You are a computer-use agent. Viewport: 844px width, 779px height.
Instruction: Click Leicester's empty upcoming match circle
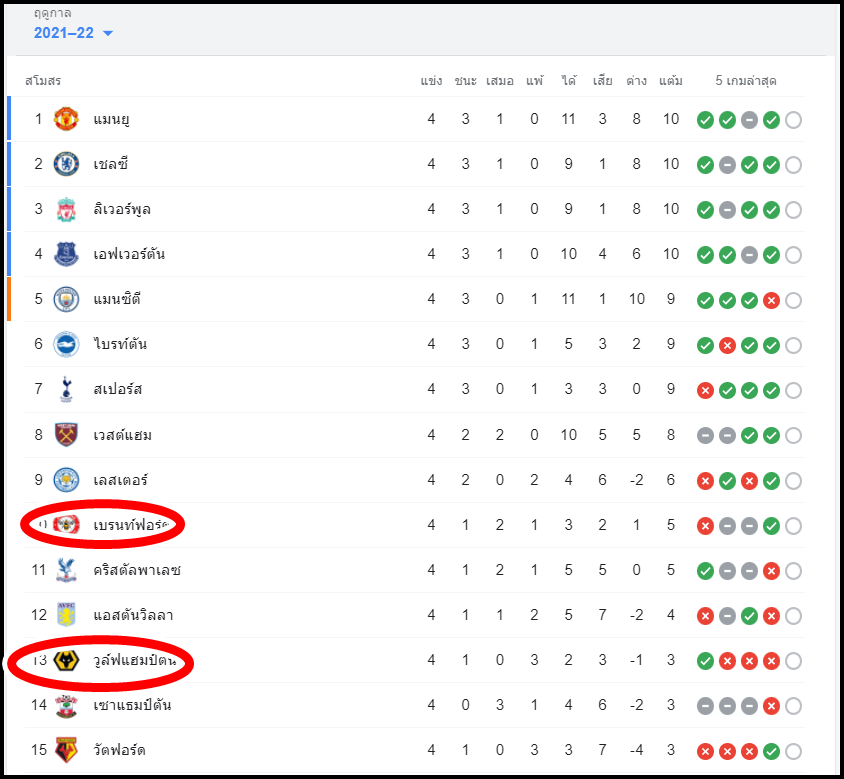click(793, 481)
